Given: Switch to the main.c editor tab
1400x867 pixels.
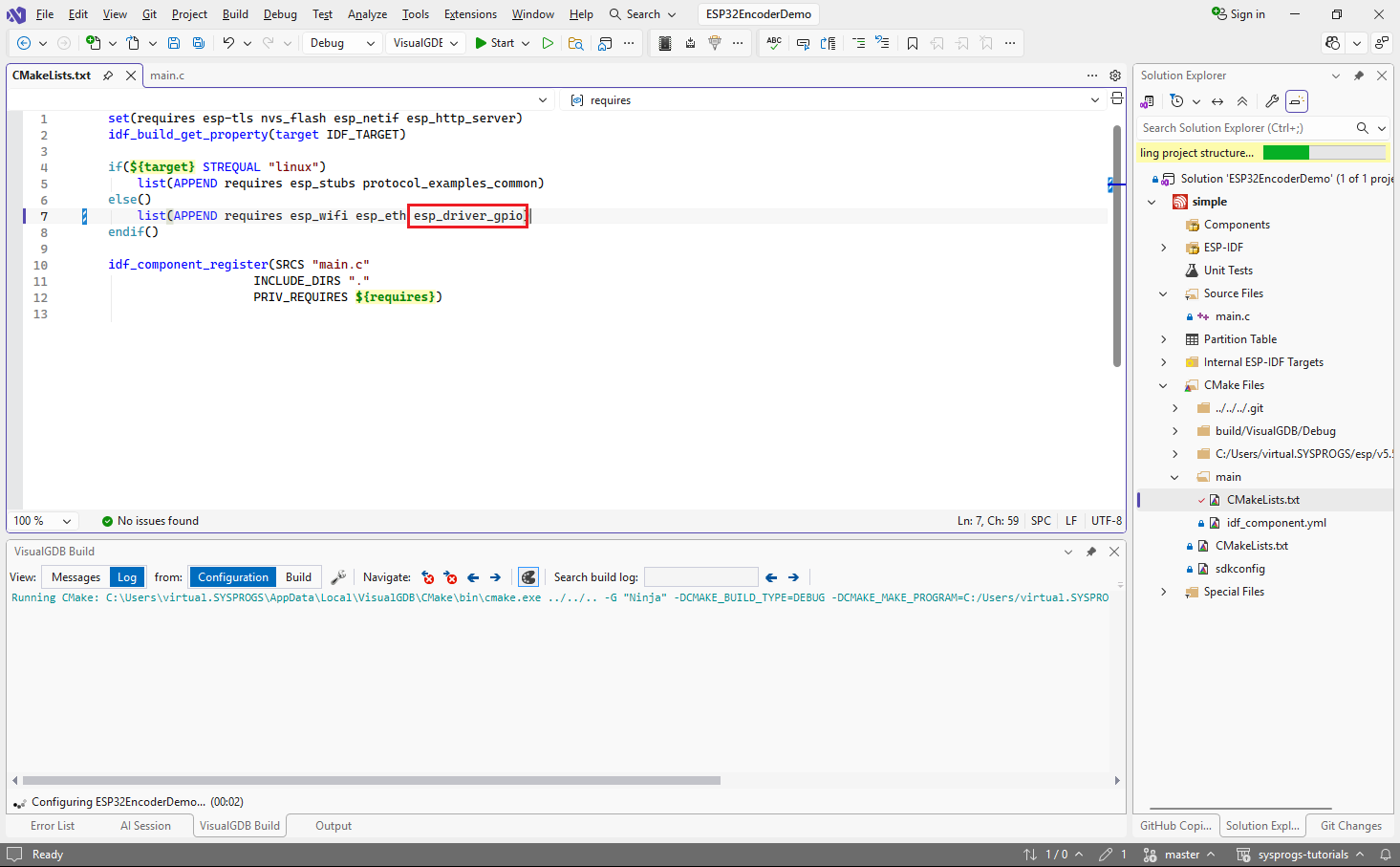Looking at the screenshot, I should 167,76.
